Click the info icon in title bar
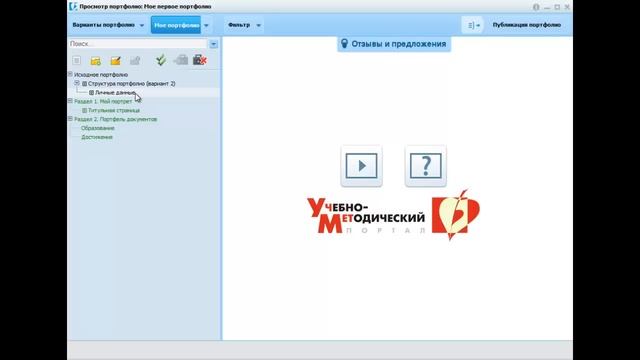The image size is (640, 360). click(536, 7)
